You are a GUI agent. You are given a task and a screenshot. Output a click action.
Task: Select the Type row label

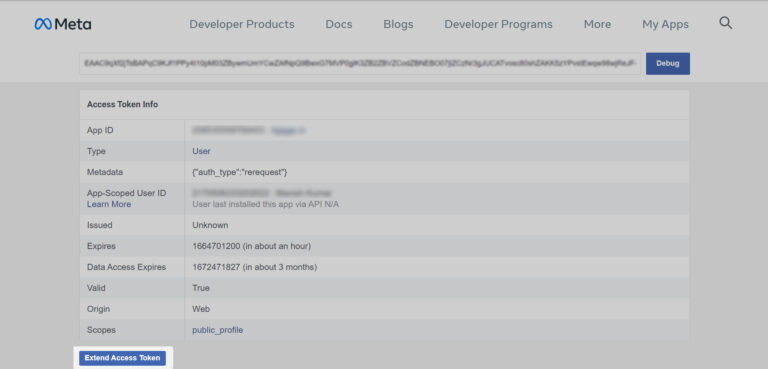click(96, 151)
